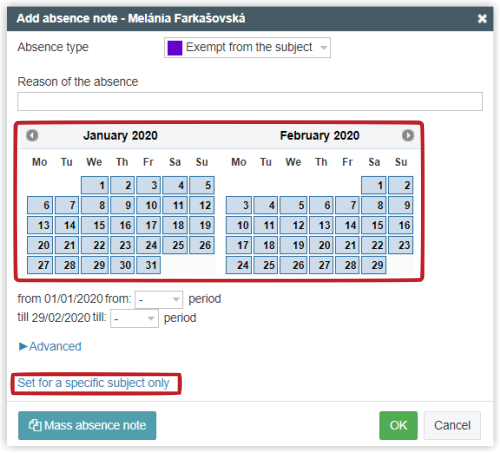Click Set for a specific subject only
The width and height of the screenshot is (500, 453).
93,383
